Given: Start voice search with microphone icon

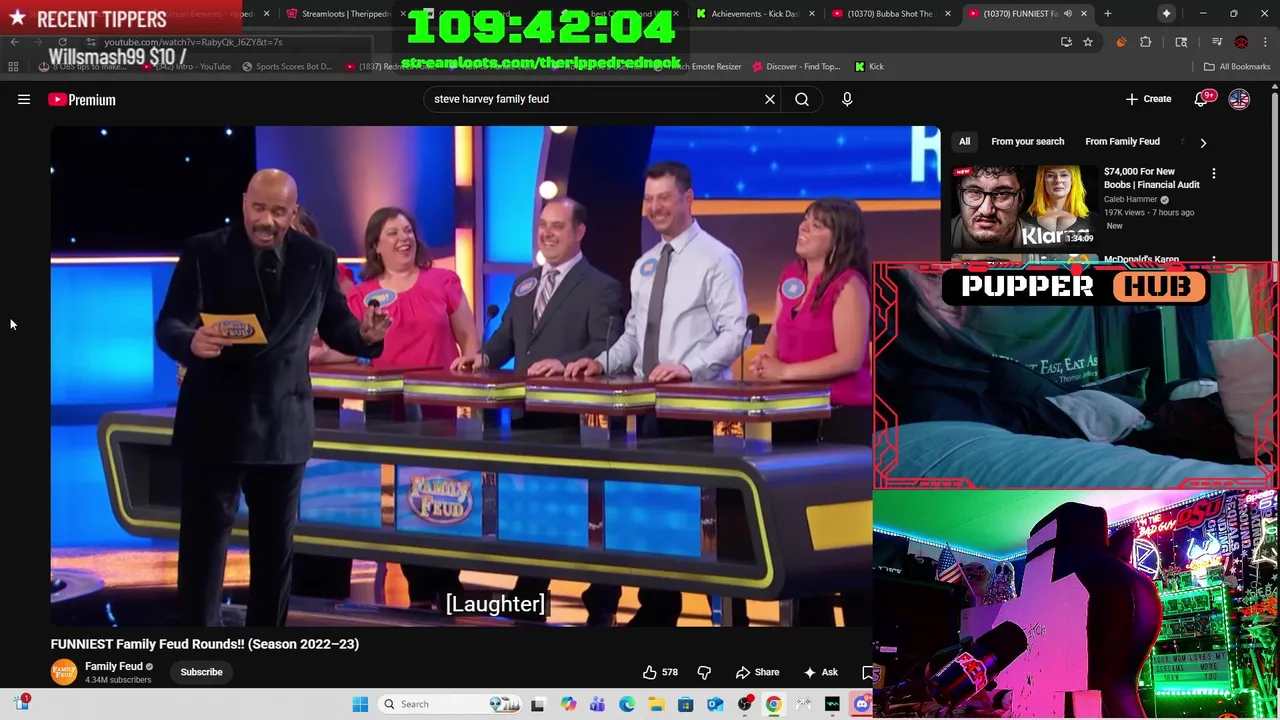Looking at the screenshot, I should tap(847, 99).
